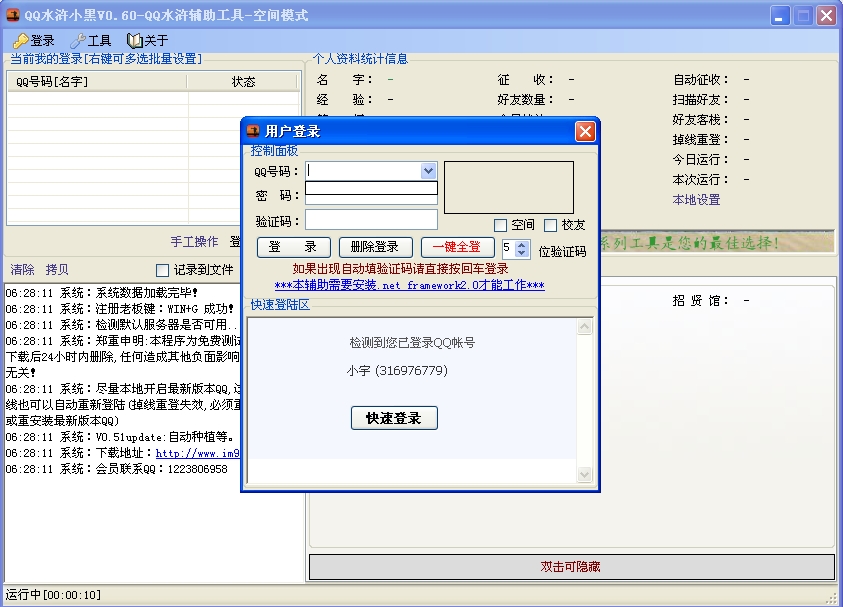The height and width of the screenshot is (607, 843).
Task: Click the main window title bar app icon
Action: 13,15
